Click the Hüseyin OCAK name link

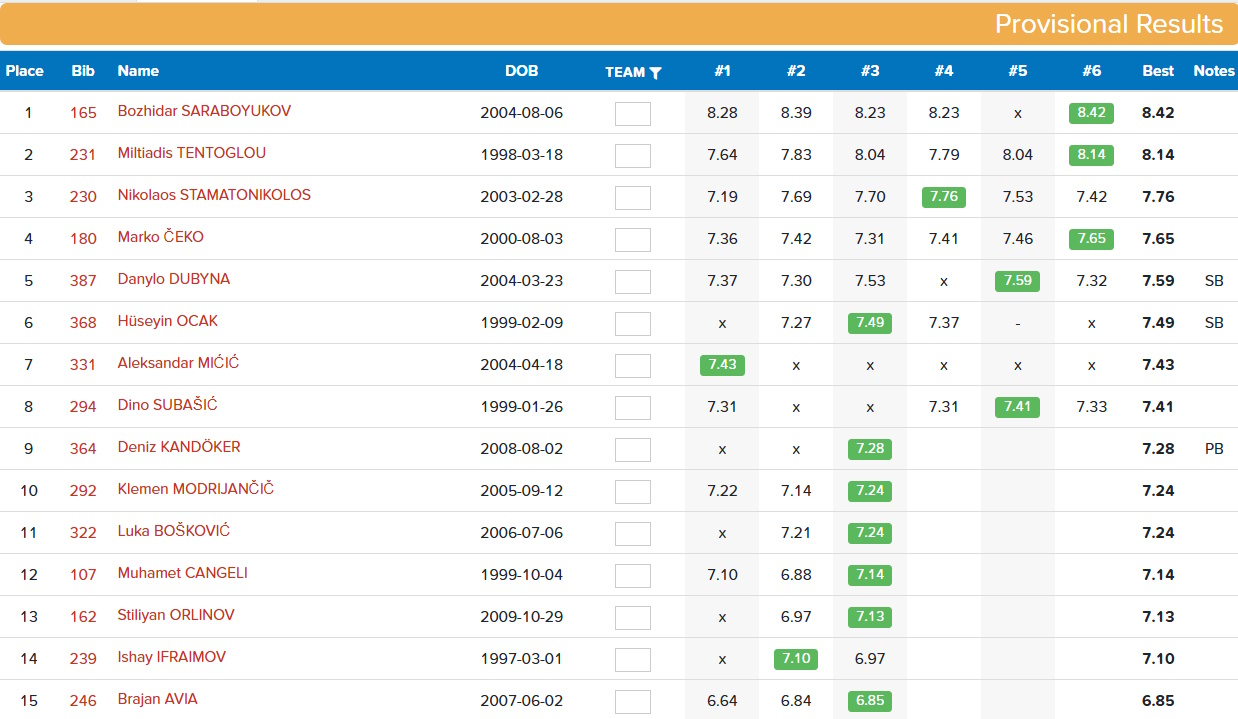(167, 321)
